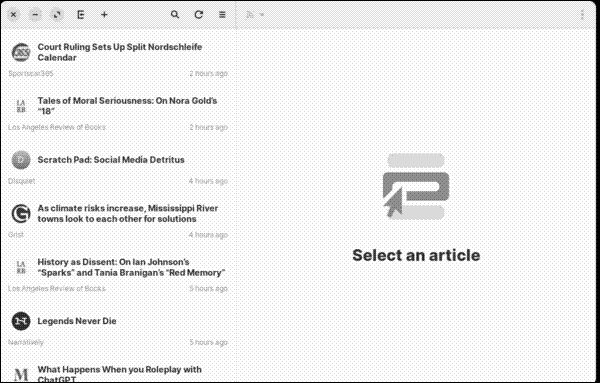Image resolution: width=600 pixels, height=383 pixels.
Task: Click Disquiet feed avatar icon
Action: [x=21, y=160]
